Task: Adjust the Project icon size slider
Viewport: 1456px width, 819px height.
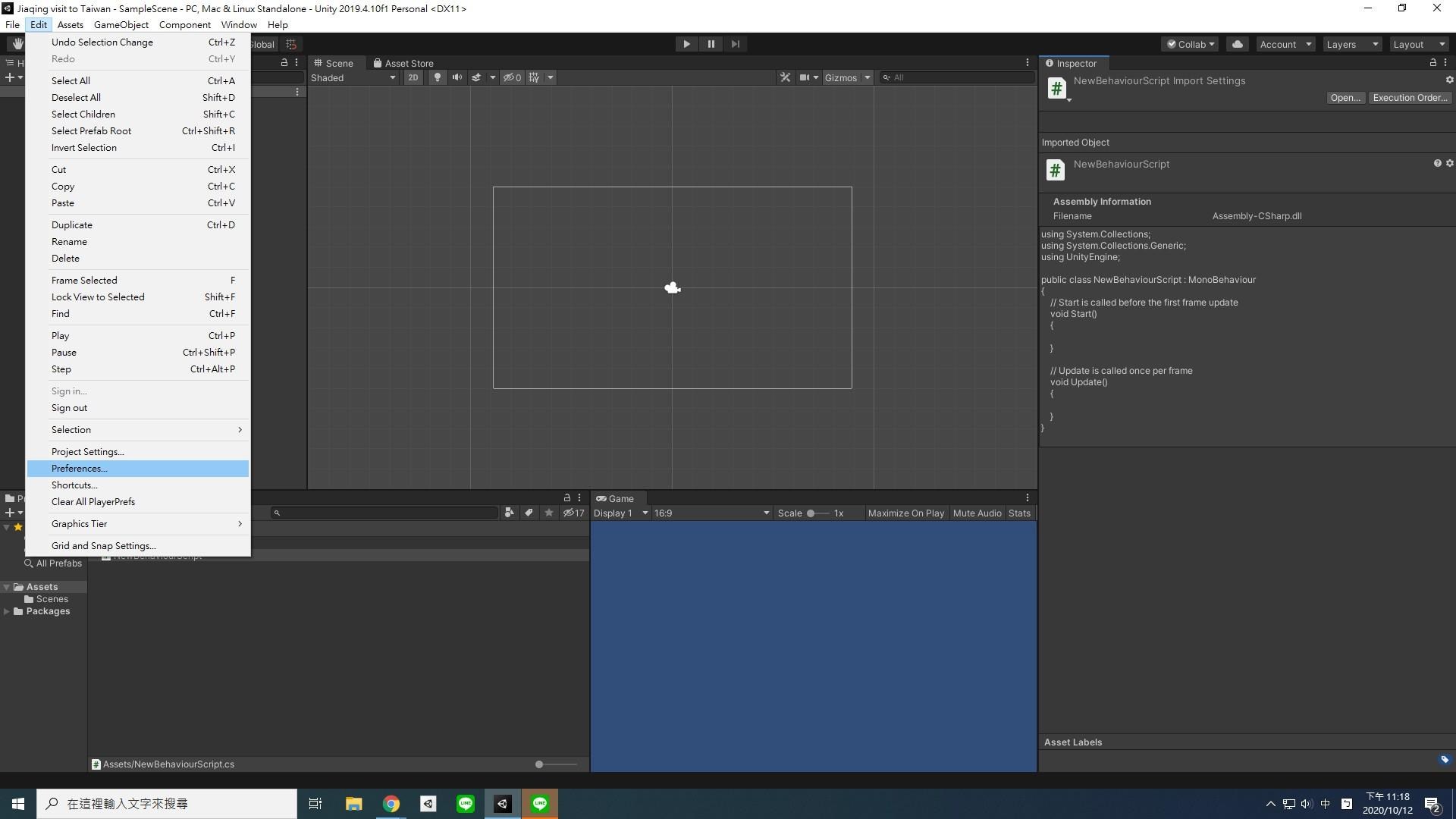Action: (557, 764)
